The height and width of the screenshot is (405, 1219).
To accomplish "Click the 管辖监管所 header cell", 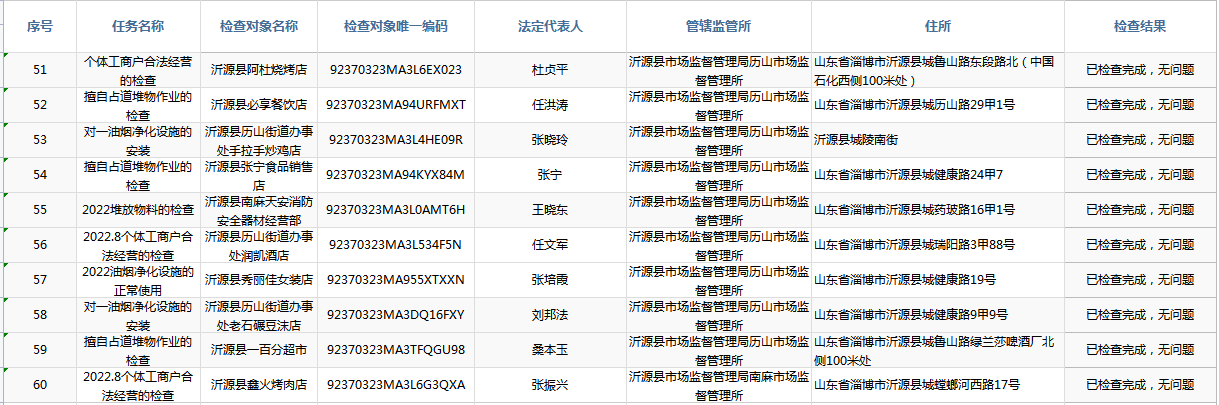I will coord(718,26).
